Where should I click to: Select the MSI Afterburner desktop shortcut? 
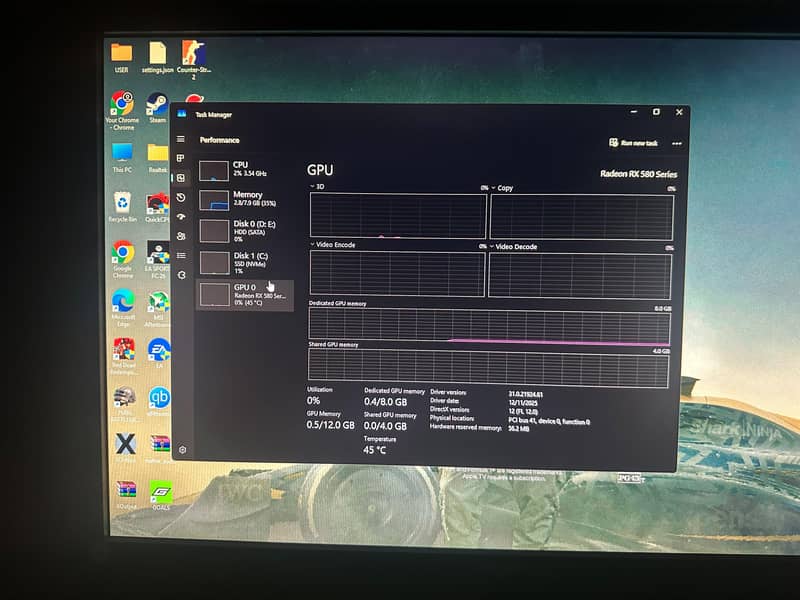pyautogui.click(x=158, y=309)
